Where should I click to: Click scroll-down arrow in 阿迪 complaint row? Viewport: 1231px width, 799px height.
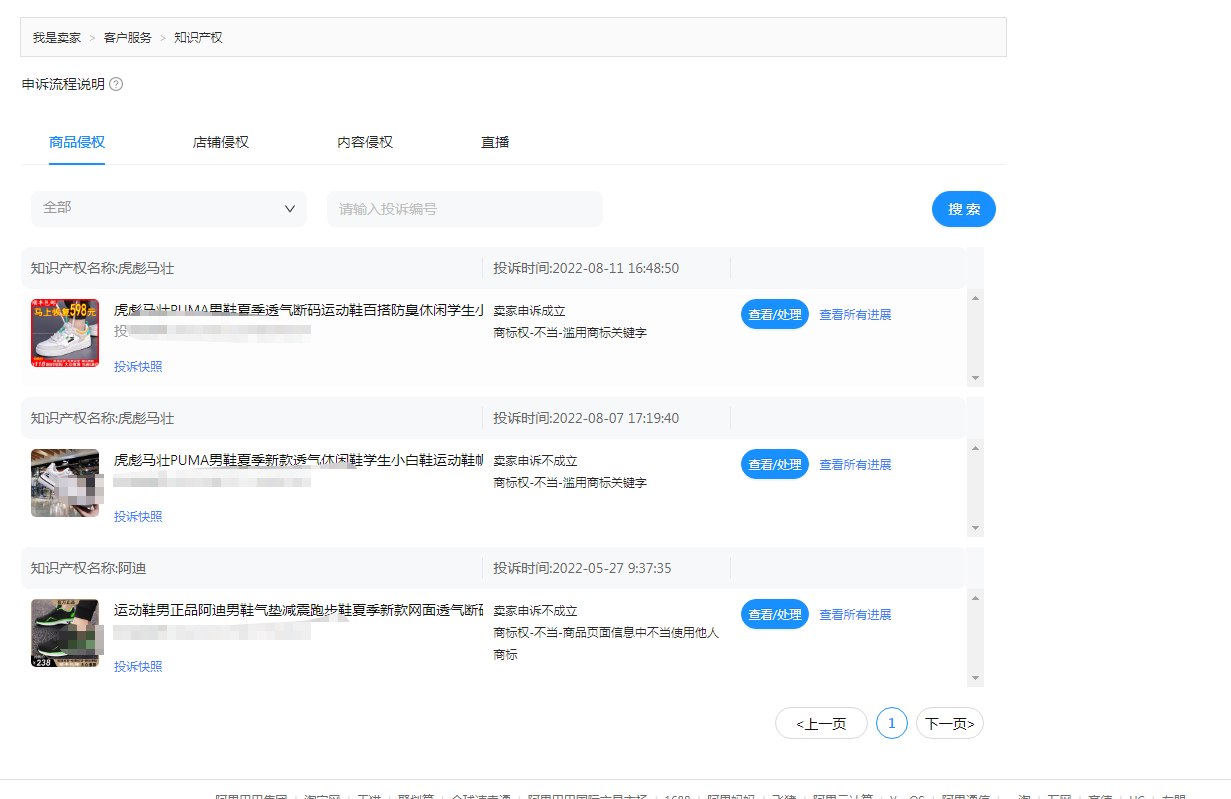point(976,678)
